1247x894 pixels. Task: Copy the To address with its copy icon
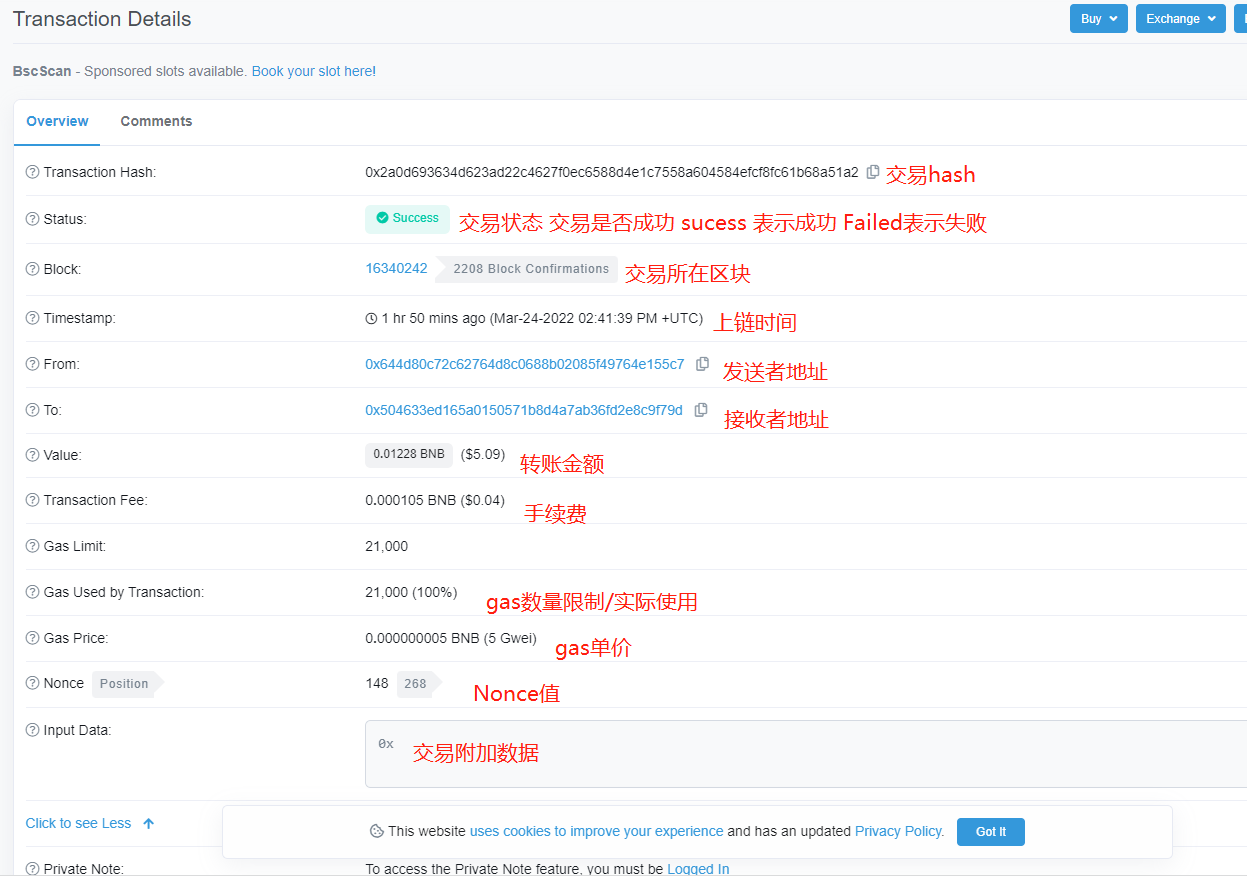(x=700, y=410)
